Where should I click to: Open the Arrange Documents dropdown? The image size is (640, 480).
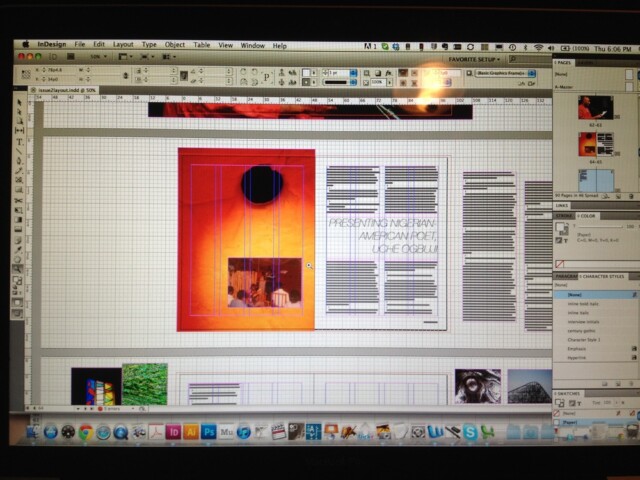169,57
